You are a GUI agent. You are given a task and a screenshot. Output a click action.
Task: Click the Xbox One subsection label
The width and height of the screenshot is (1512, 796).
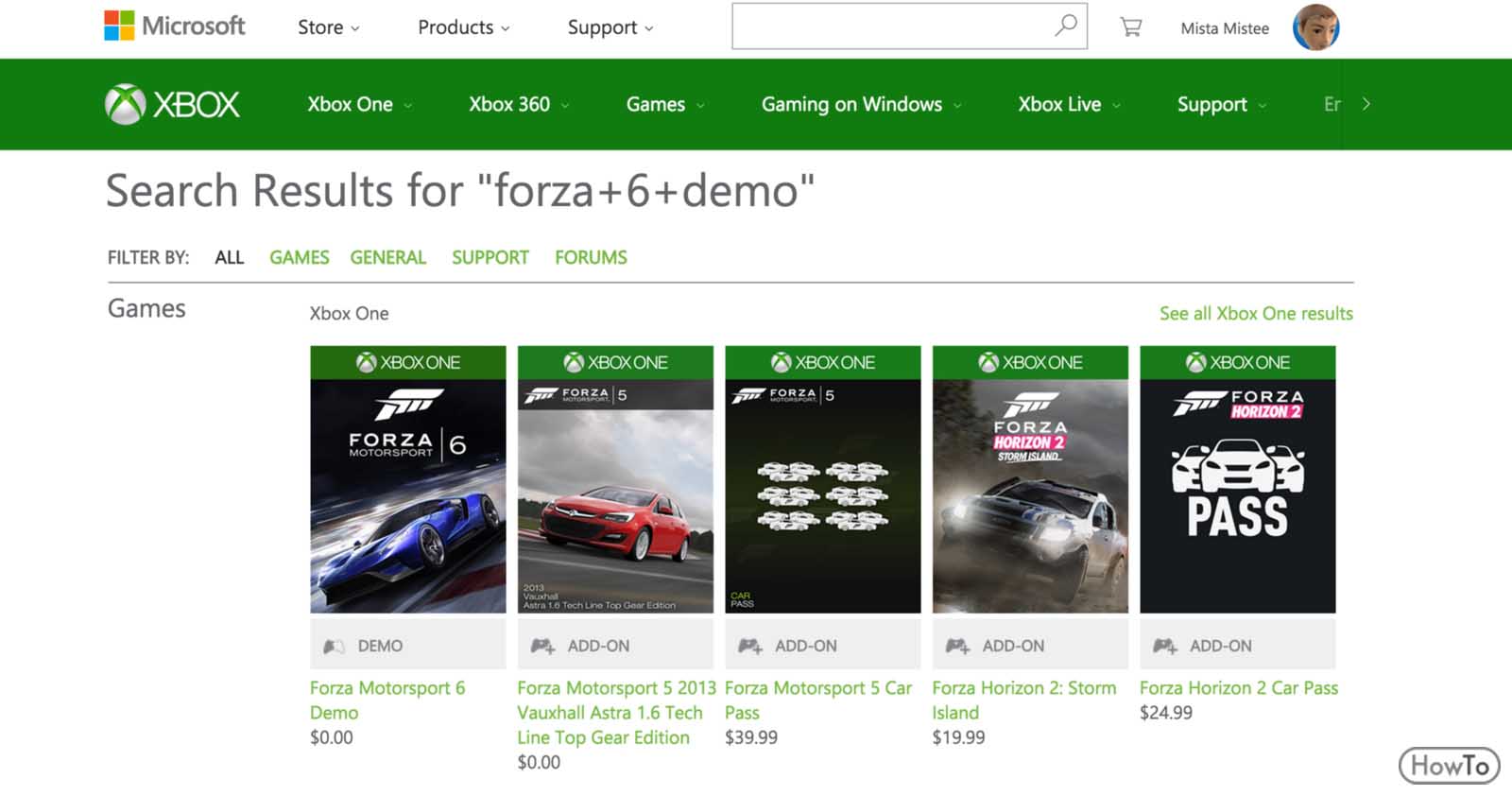click(349, 313)
